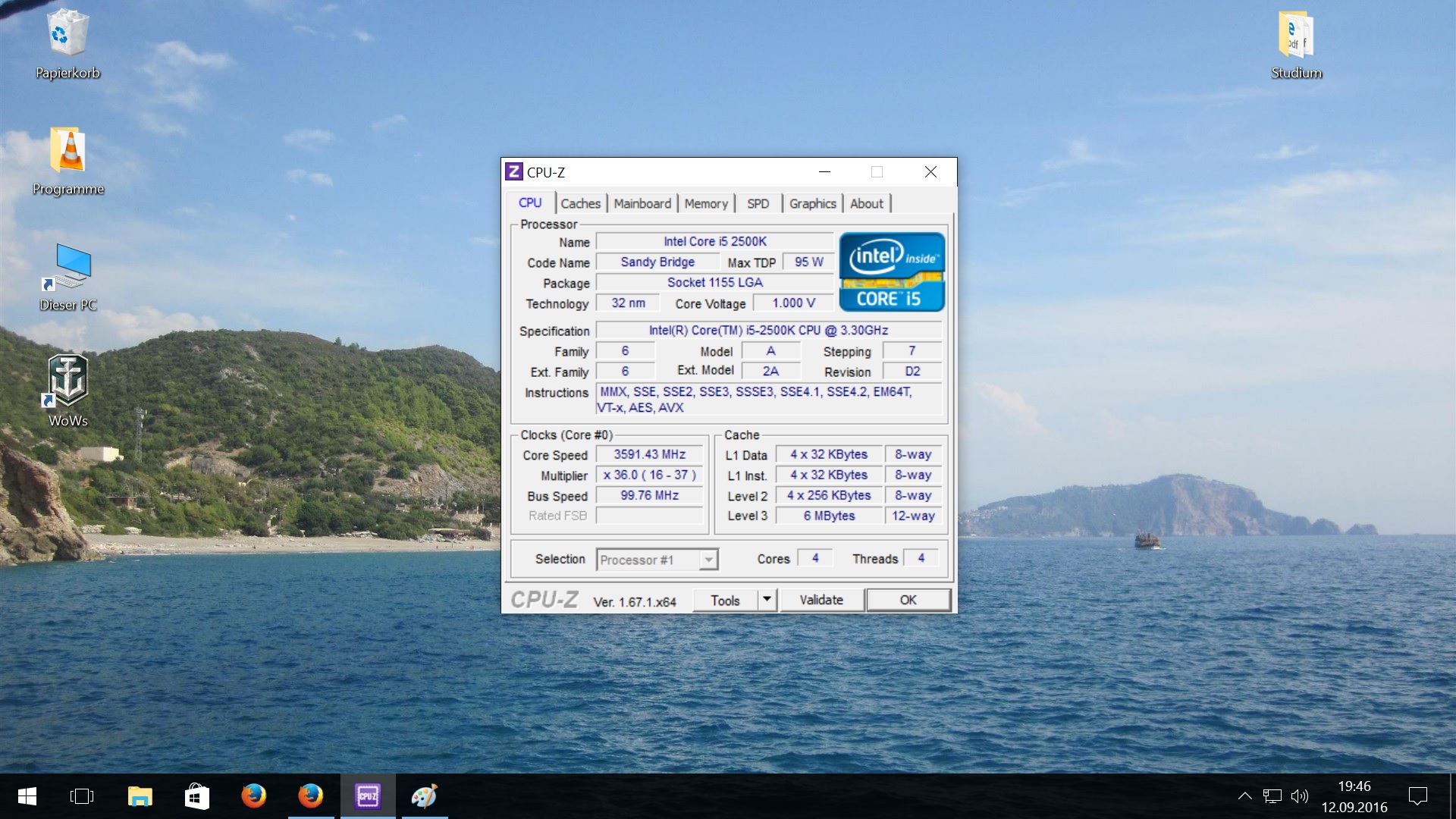Open Windows Store from taskbar
Screen dimensions: 1456x819
click(197, 796)
